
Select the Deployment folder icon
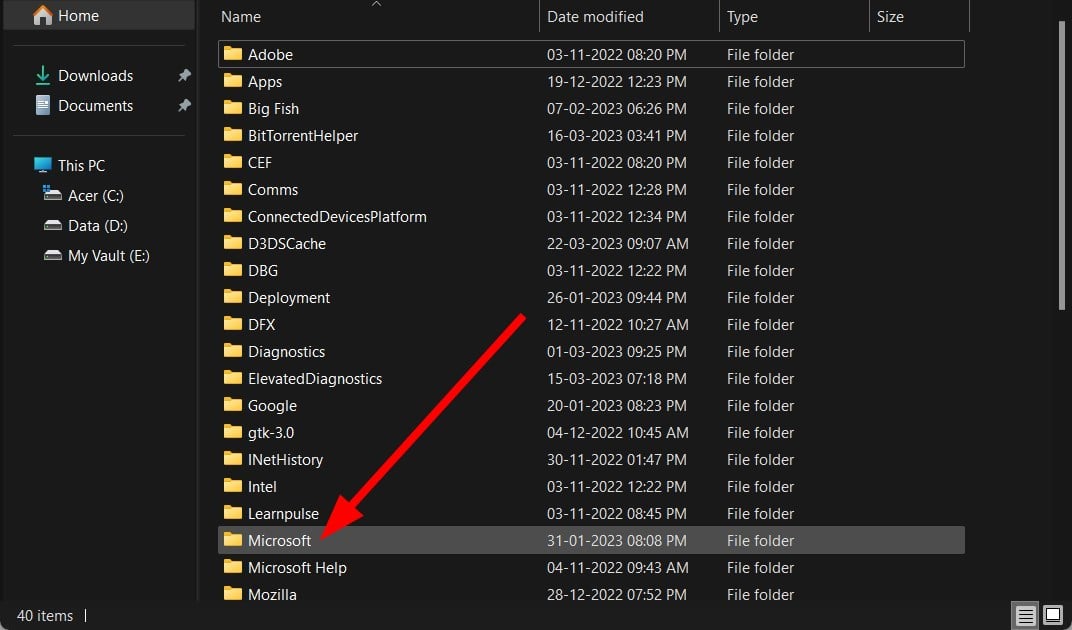pyautogui.click(x=233, y=297)
